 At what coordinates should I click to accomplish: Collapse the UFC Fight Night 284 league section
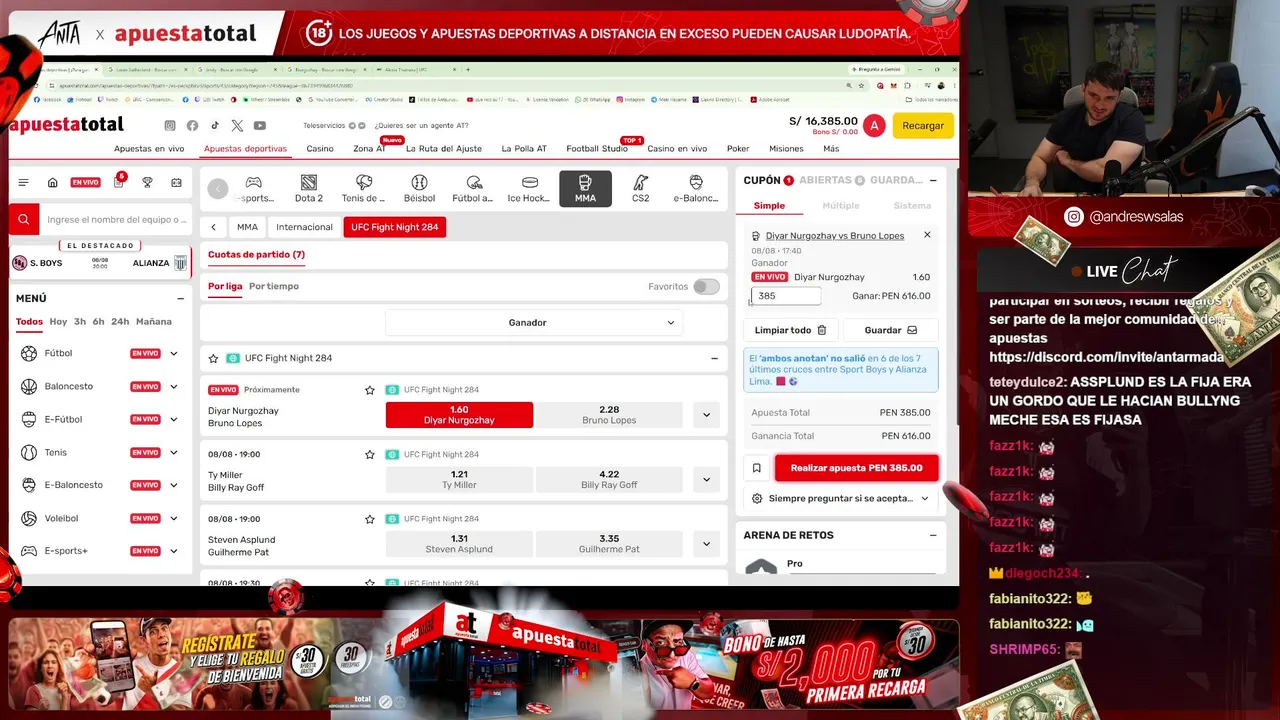[x=714, y=358]
